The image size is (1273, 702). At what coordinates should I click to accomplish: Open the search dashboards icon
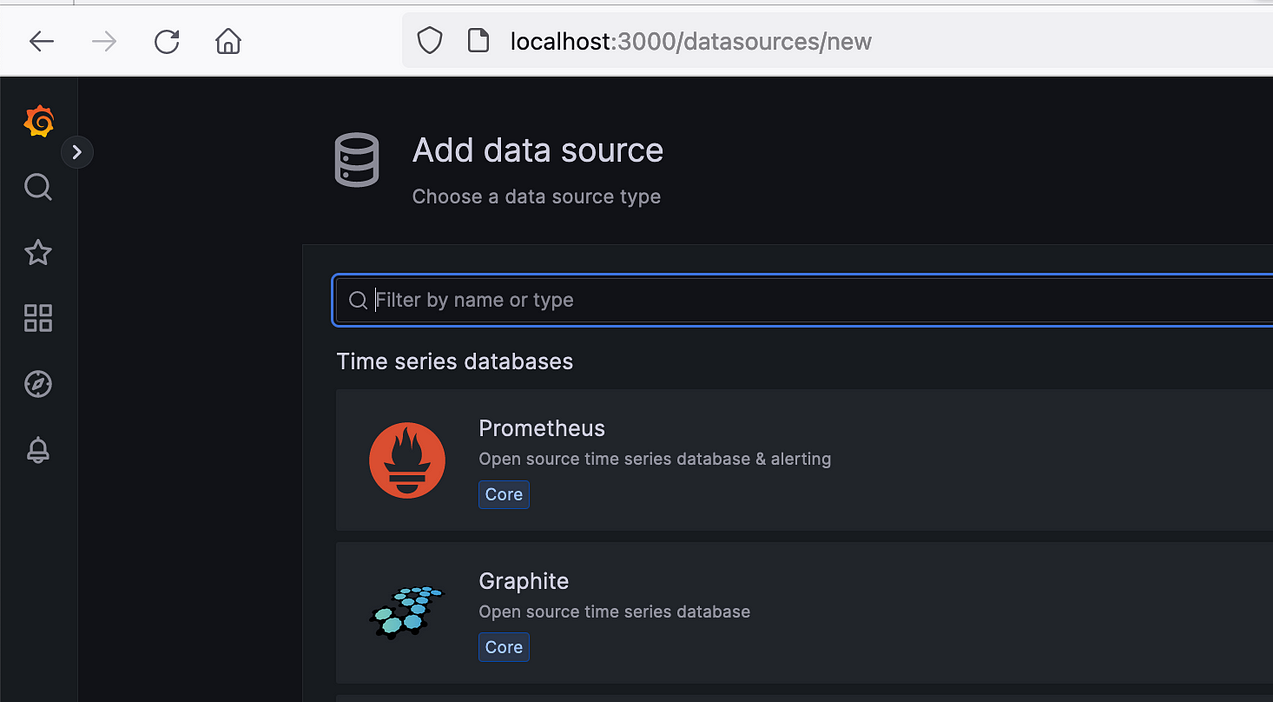tap(38, 187)
